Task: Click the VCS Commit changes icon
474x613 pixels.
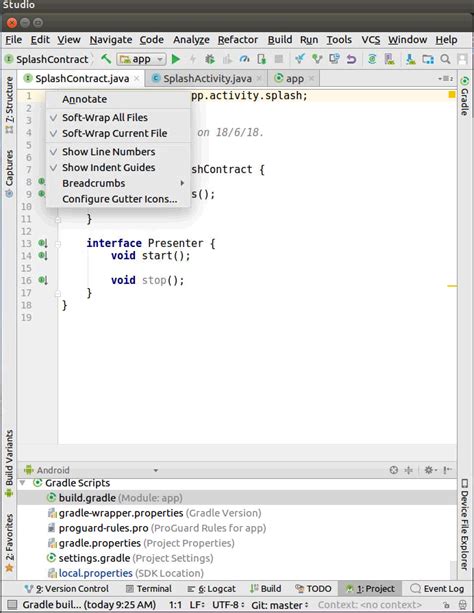Action: point(317,59)
